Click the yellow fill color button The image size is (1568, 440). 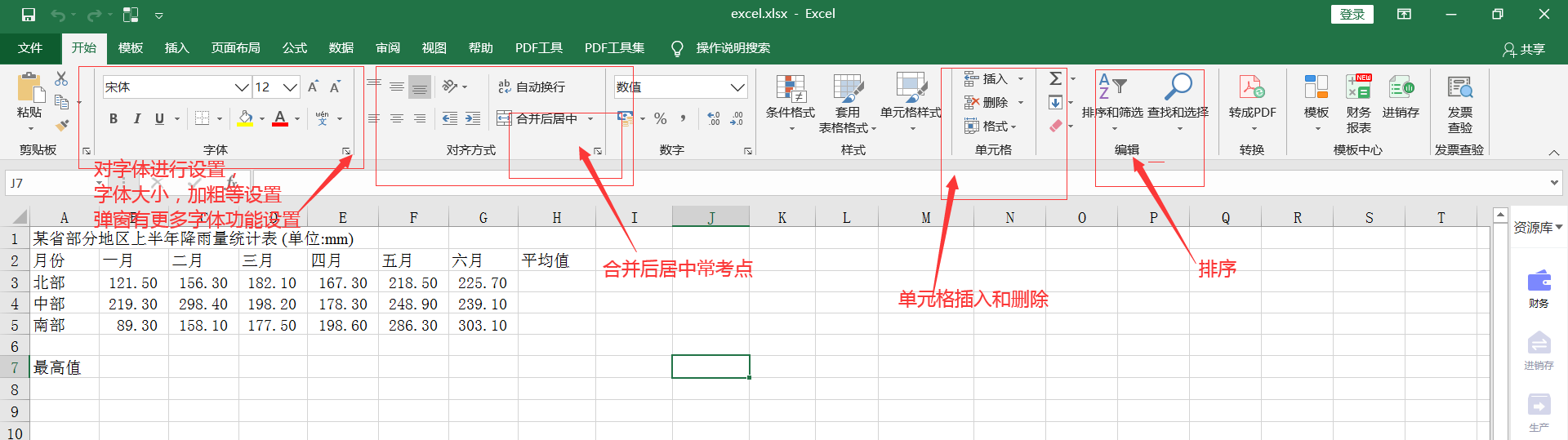point(245,118)
